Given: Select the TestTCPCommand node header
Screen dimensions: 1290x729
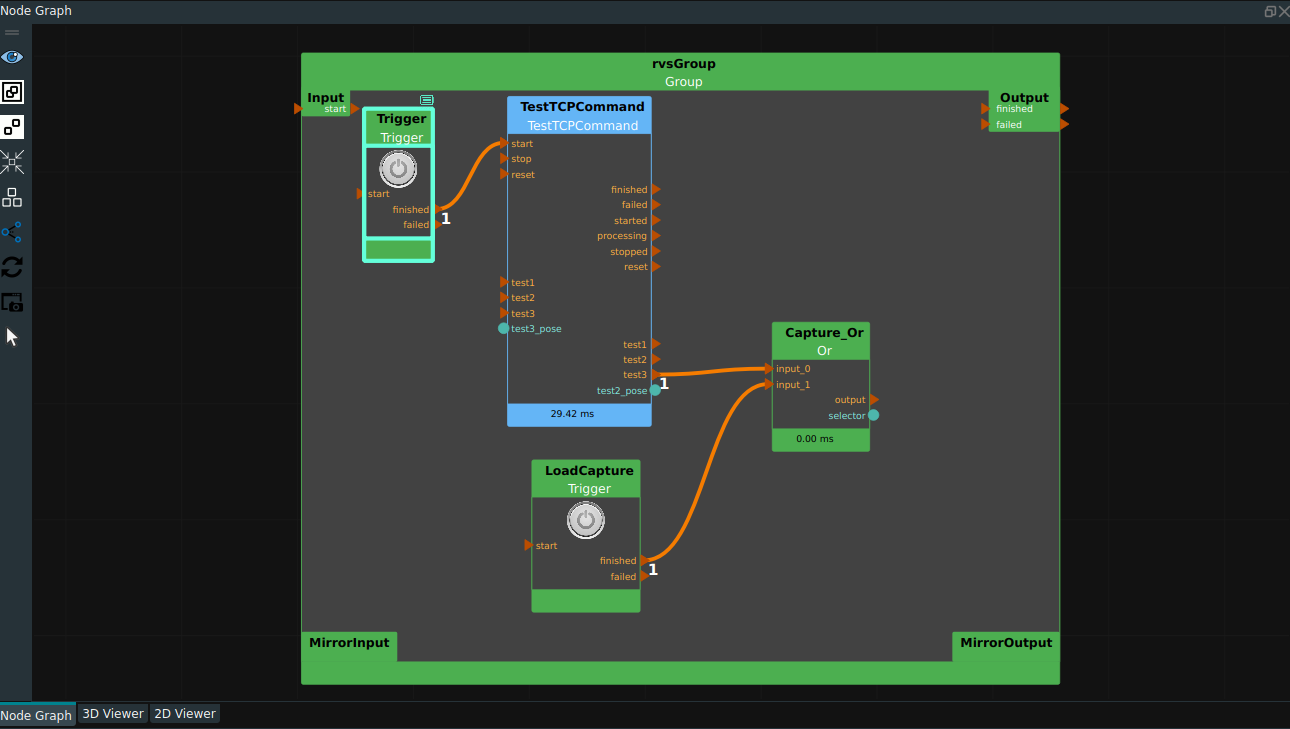Looking at the screenshot, I should coord(580,115).
